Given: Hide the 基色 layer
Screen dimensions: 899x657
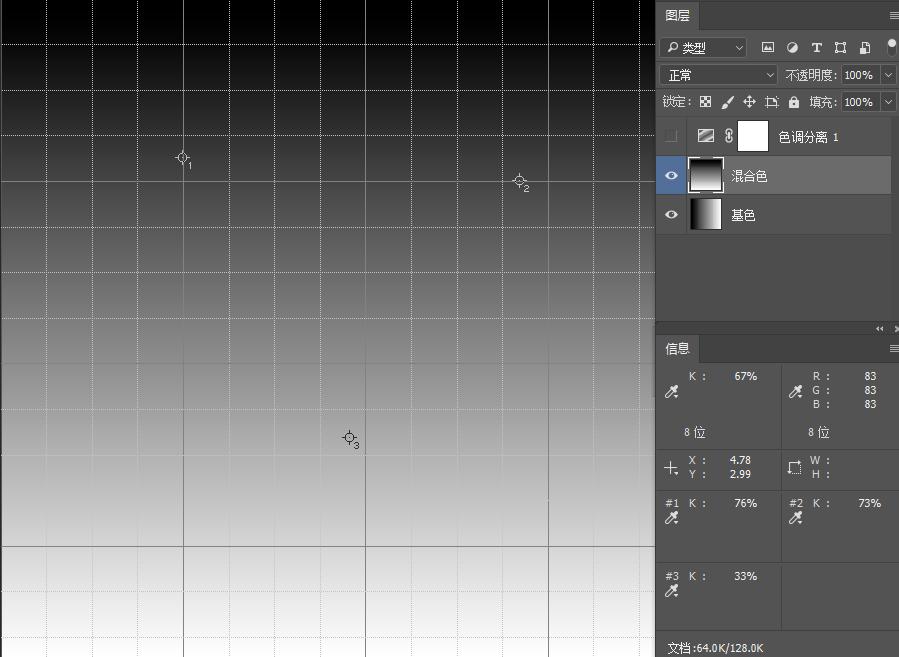Looking at the screenshot, I should pyautogui.click(x=671, y=215).
